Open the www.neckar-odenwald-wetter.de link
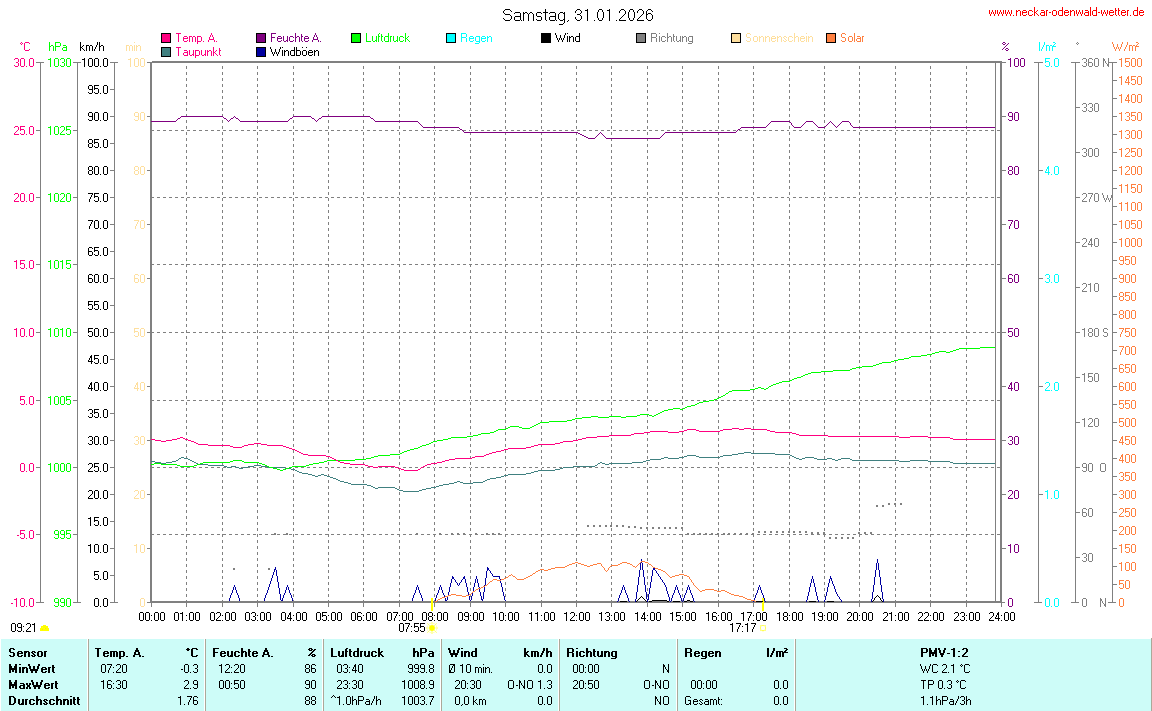This screenshot has width=1152, height=711. [x=1066, y=12]
